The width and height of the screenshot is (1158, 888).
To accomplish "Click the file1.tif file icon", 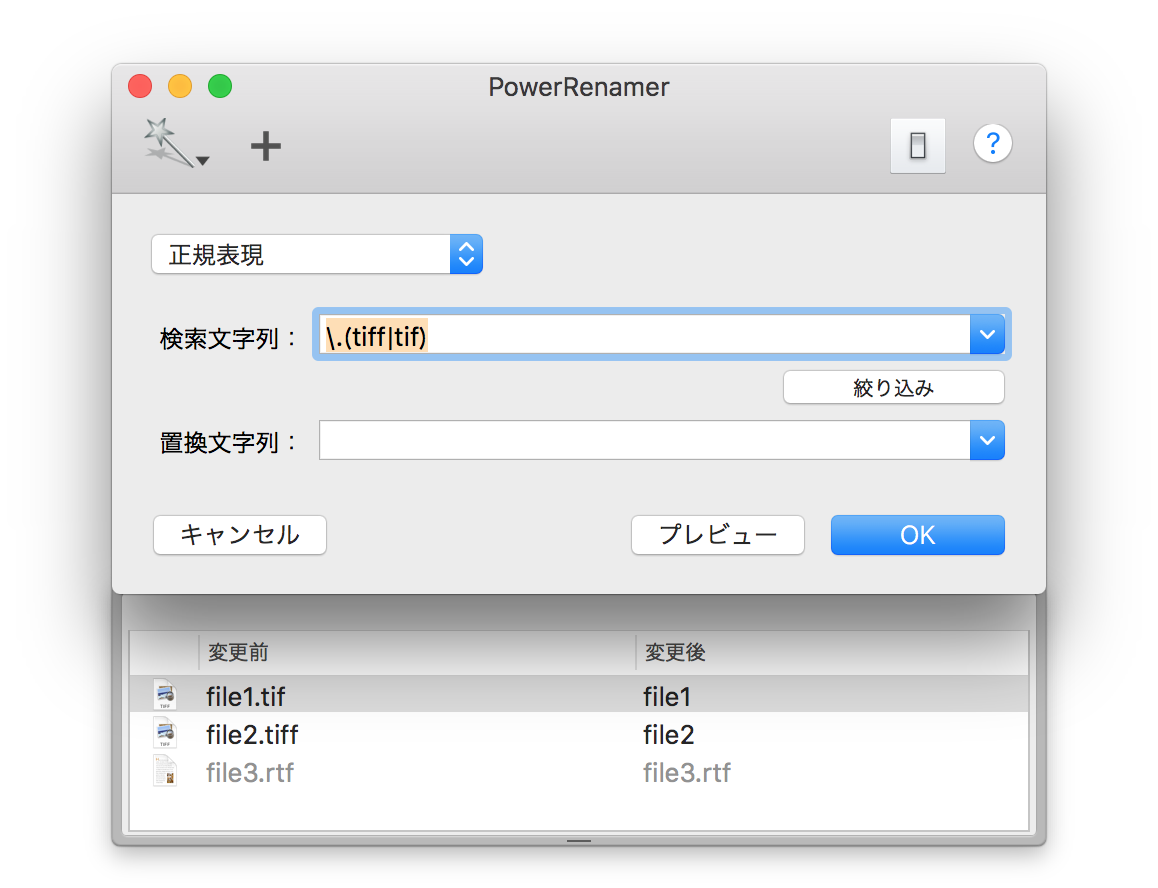I will 165,695.
